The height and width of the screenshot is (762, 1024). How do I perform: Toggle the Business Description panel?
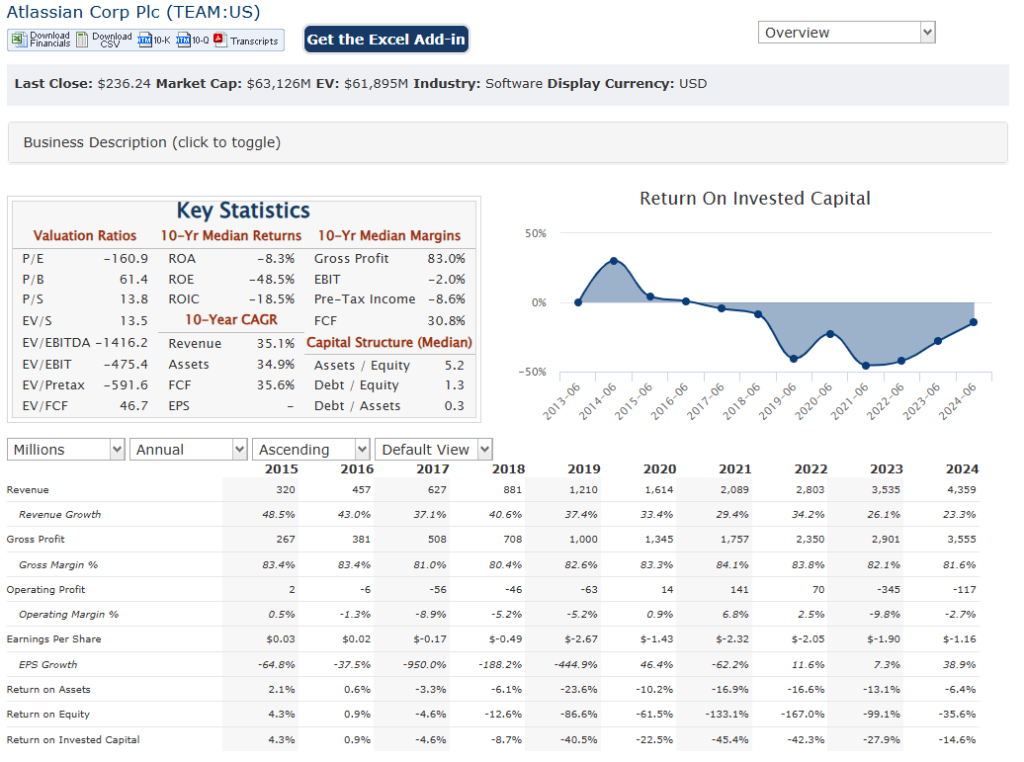(x=507, y=142)
